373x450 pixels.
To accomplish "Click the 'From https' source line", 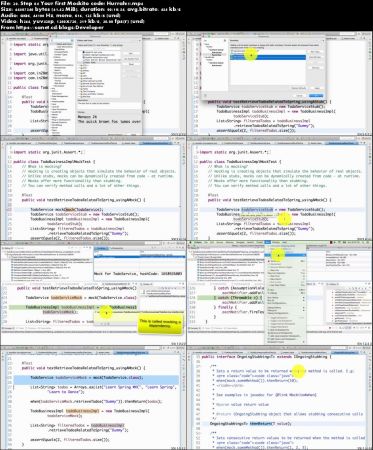I will (52, 27).
